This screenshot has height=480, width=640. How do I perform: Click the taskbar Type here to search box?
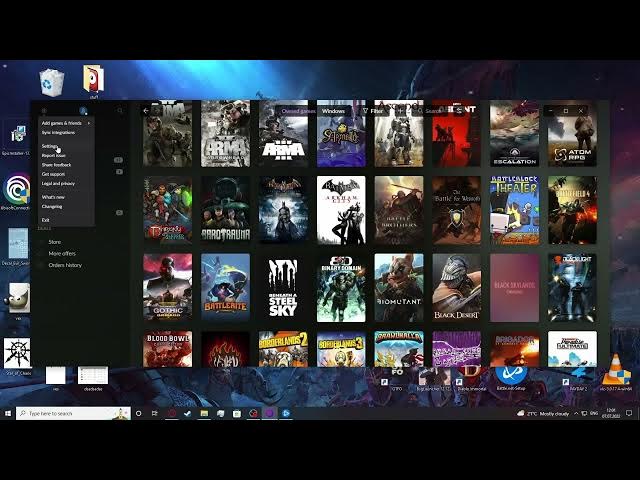coord(73,413)
